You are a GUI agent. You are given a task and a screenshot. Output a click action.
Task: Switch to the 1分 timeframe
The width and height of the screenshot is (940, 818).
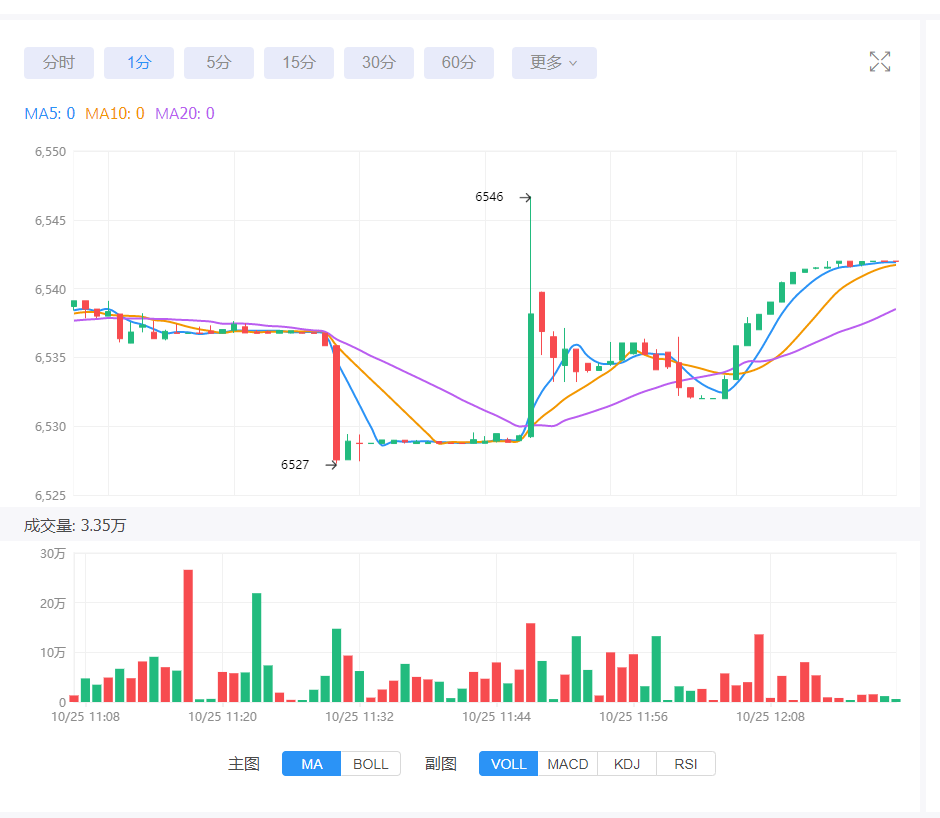tap(139, 62)
